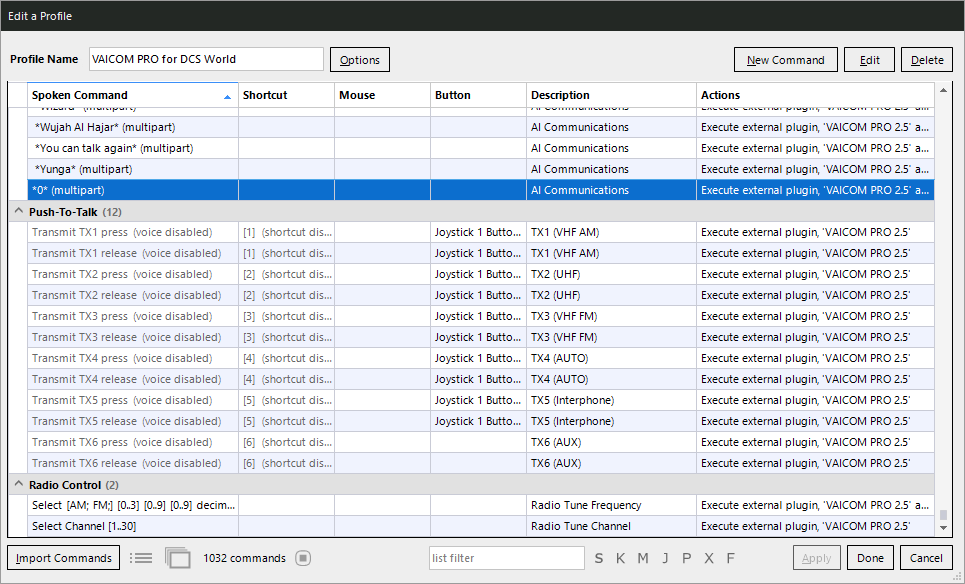Sort by Button column header
This screenshot has width=965, height=584.
pyautogui.click(x=479, y=95)
